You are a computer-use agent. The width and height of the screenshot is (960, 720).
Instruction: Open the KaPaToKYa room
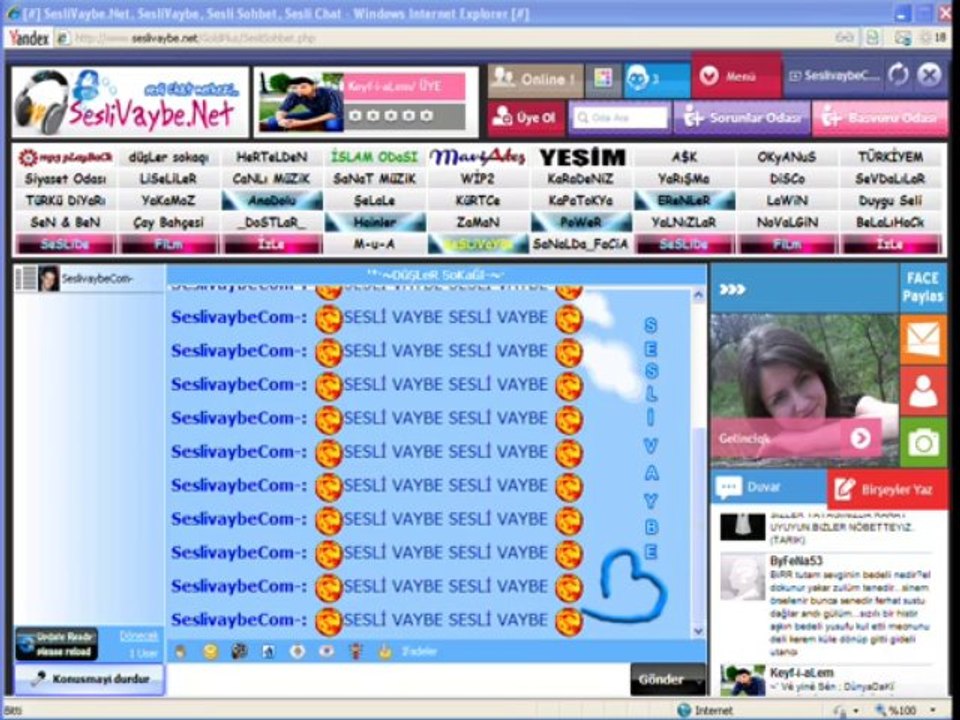[x=581, y=200]
